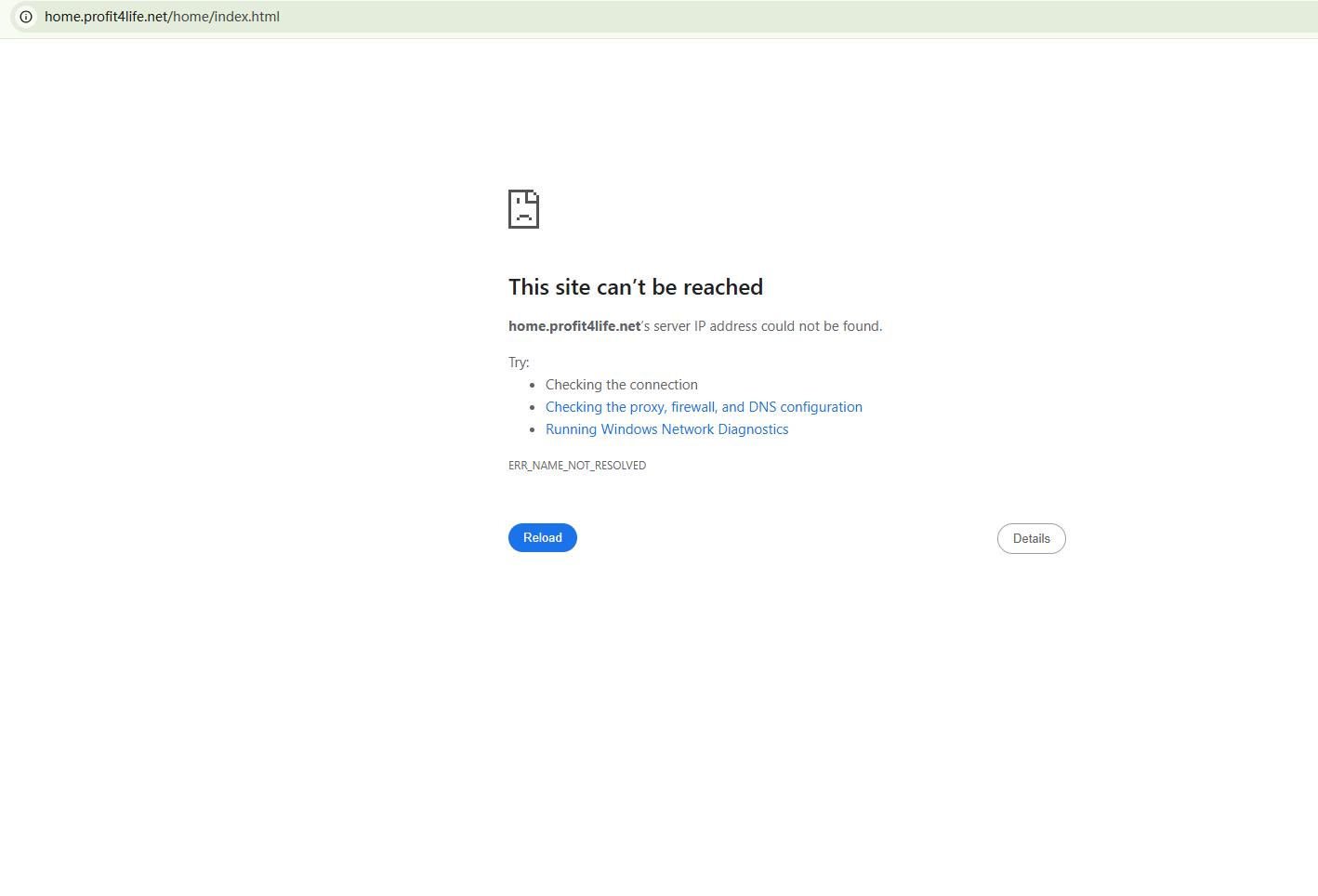
Task: Click the heading 'This site can't be reached'
Action: pyautogui.click(x=636, y=287)
